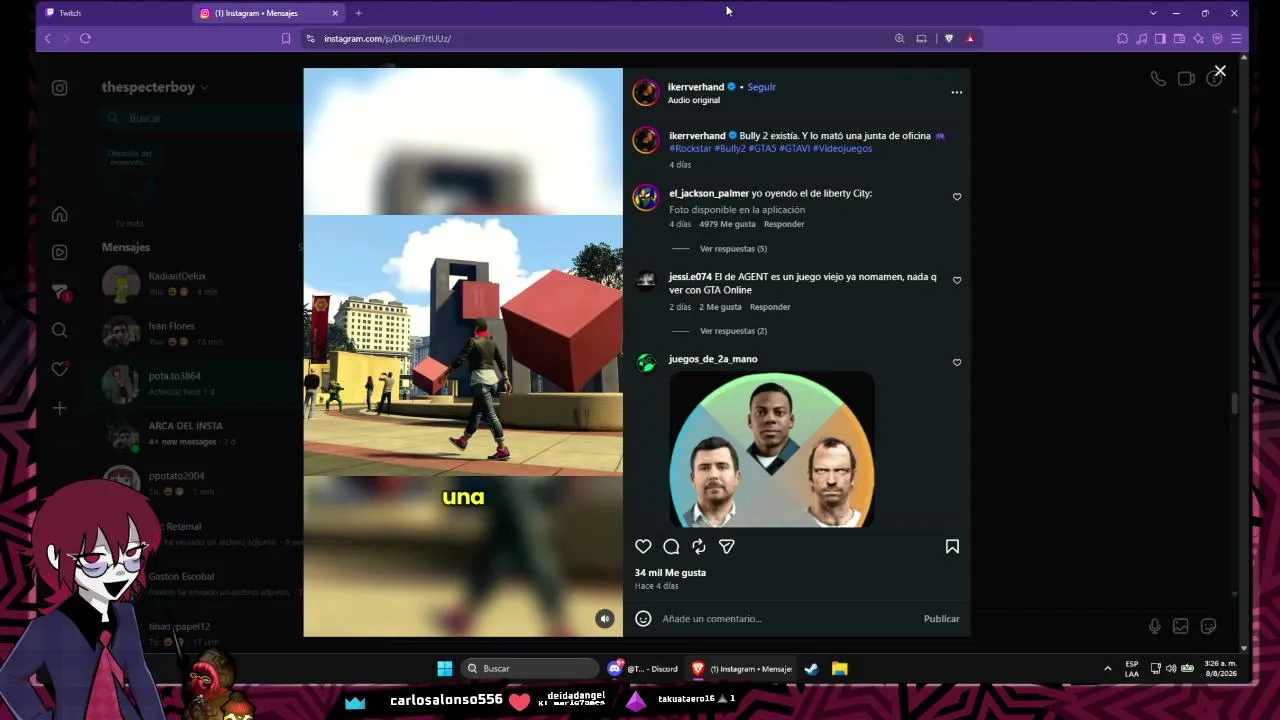
Task: Focus the Buscar field in Messages
Action: coord(200,118)
